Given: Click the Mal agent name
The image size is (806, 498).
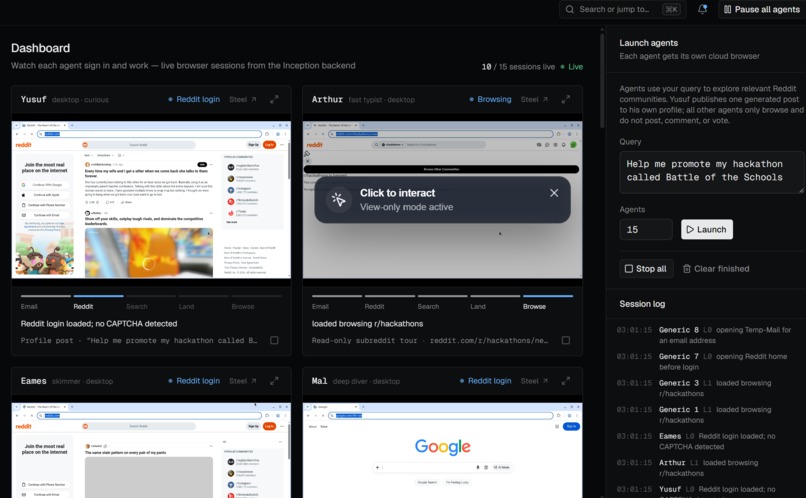Looking at the screenshot, I should (x=319, y=381).
